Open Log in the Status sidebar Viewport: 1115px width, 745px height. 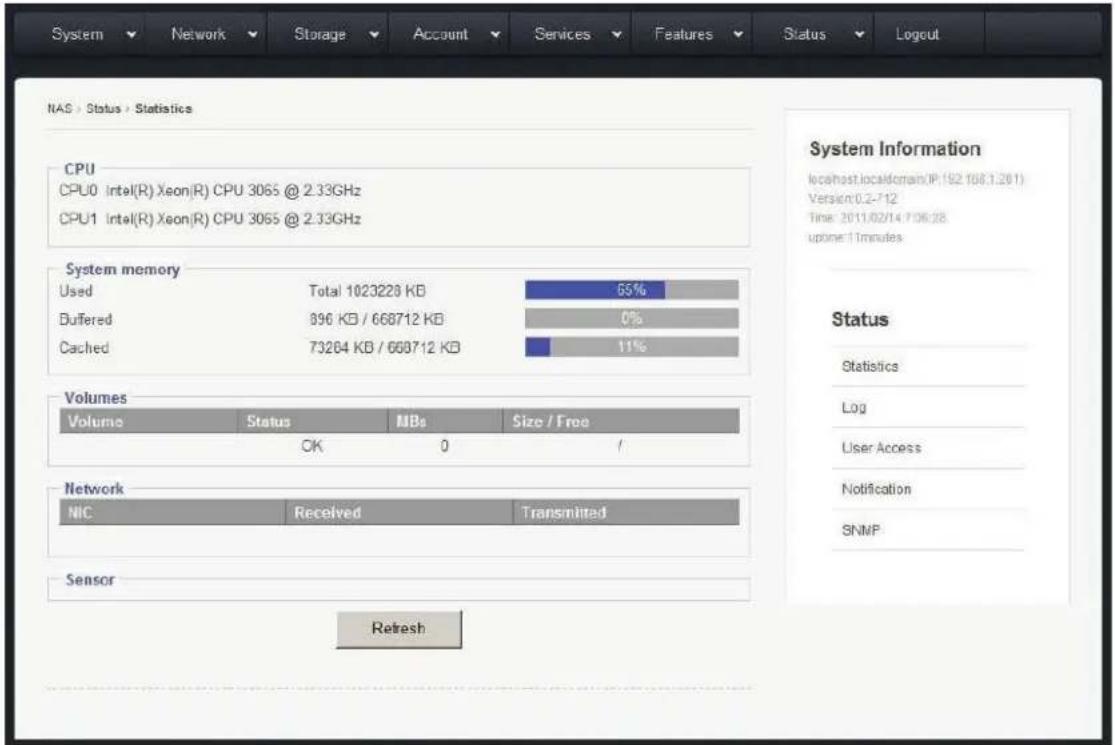pos(853,407)
